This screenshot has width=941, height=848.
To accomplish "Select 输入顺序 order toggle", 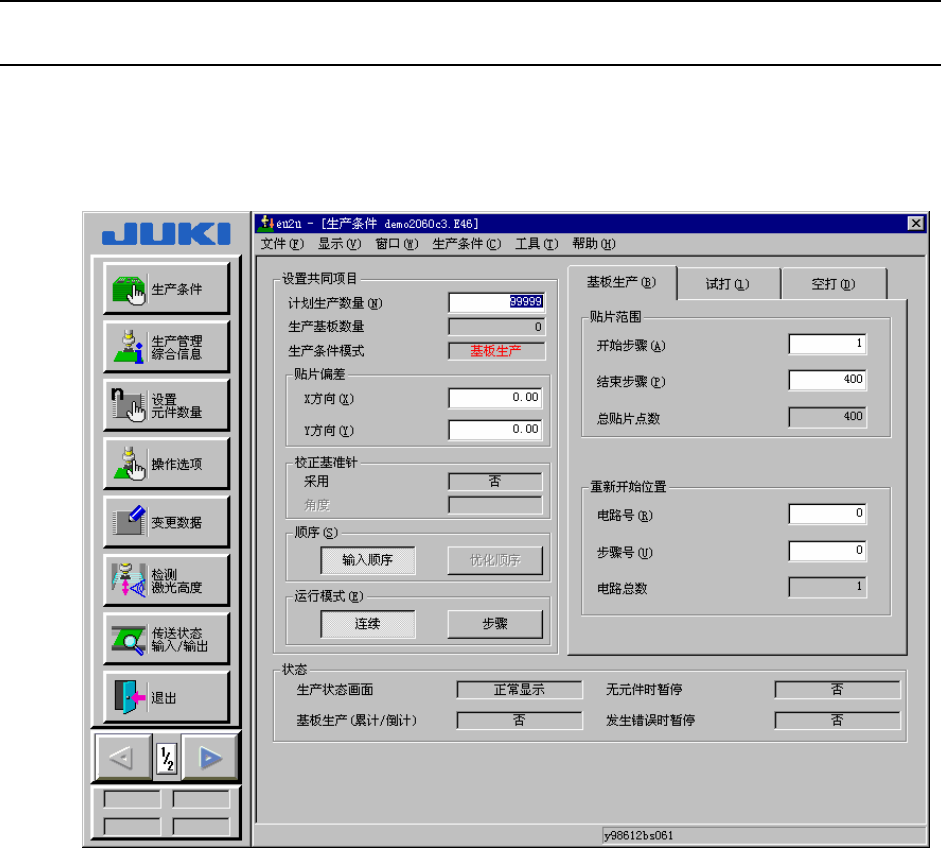I will [x=367, y=560].
